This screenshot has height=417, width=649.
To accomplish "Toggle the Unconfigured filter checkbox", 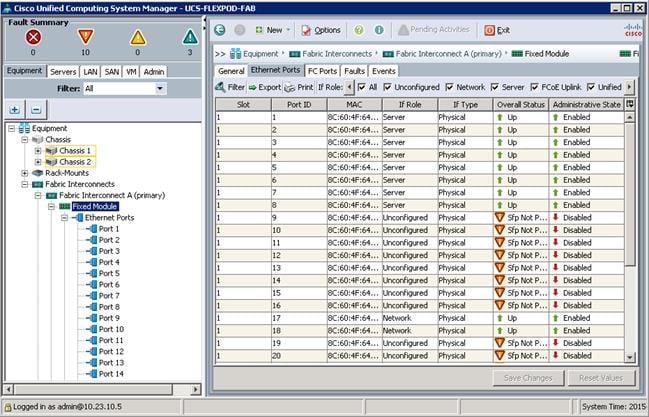I will pos(387,87).
